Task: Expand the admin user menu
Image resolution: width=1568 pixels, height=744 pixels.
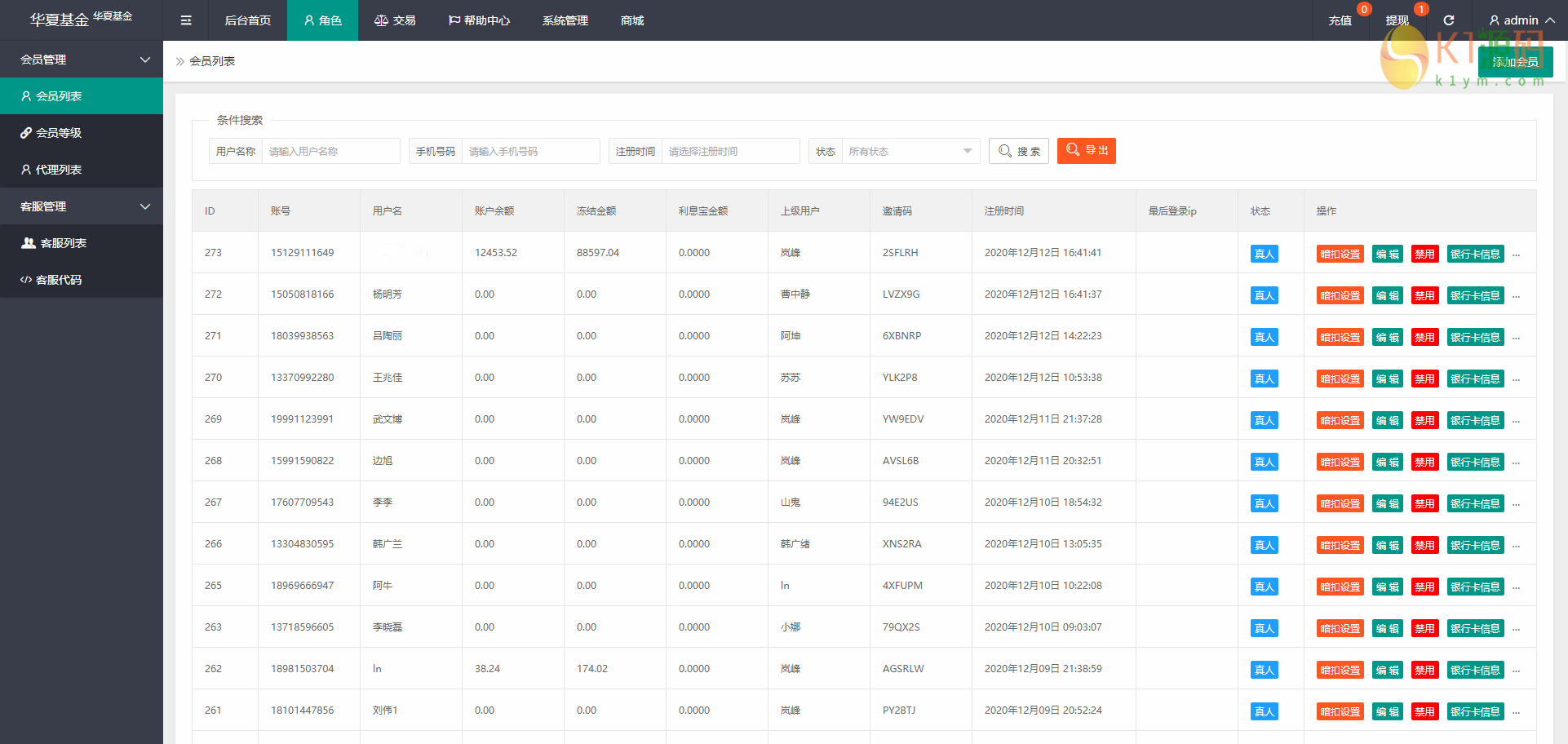Action: tap(1521, 20)
